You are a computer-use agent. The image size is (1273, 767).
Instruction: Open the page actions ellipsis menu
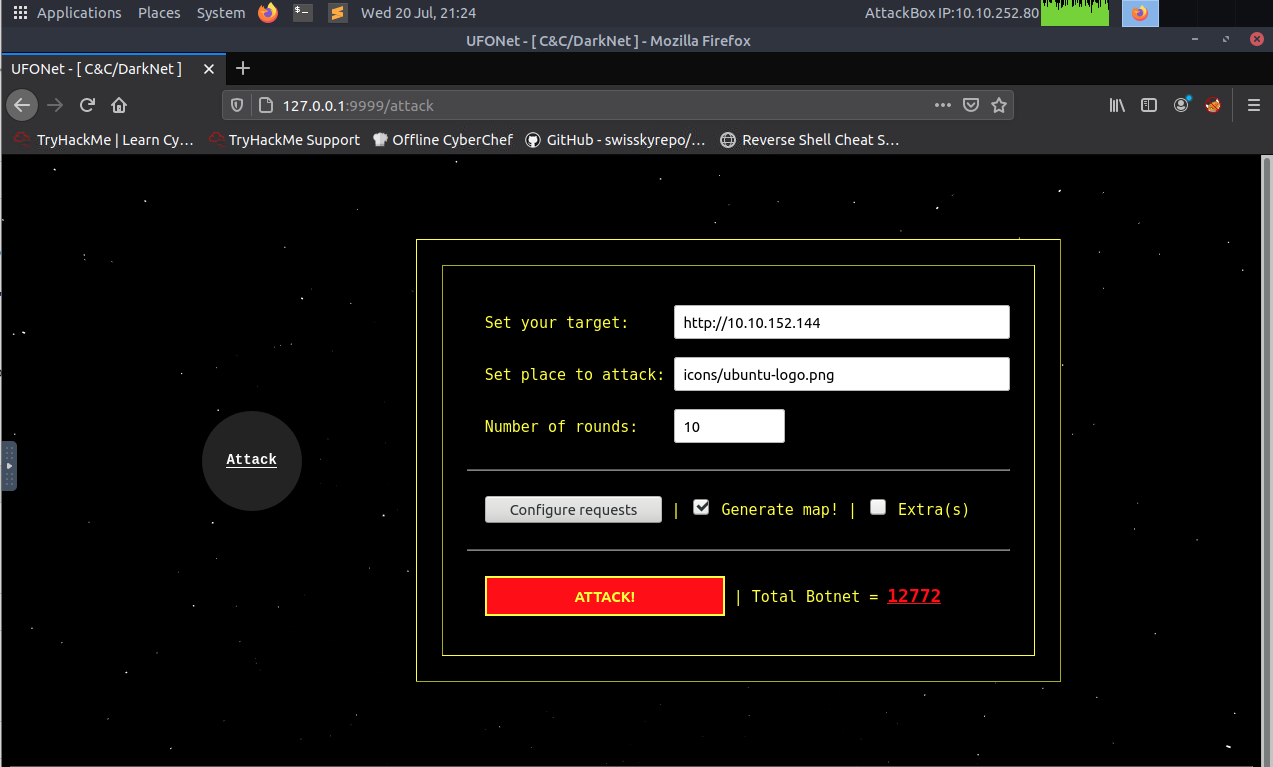pos(942,104)
